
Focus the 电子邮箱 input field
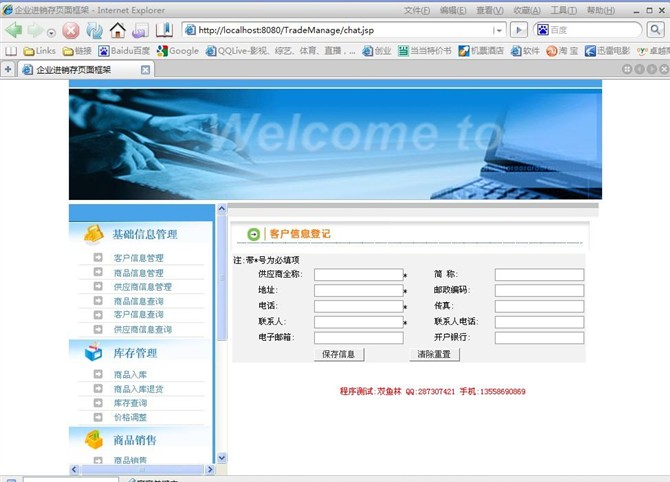click(359, 338)
